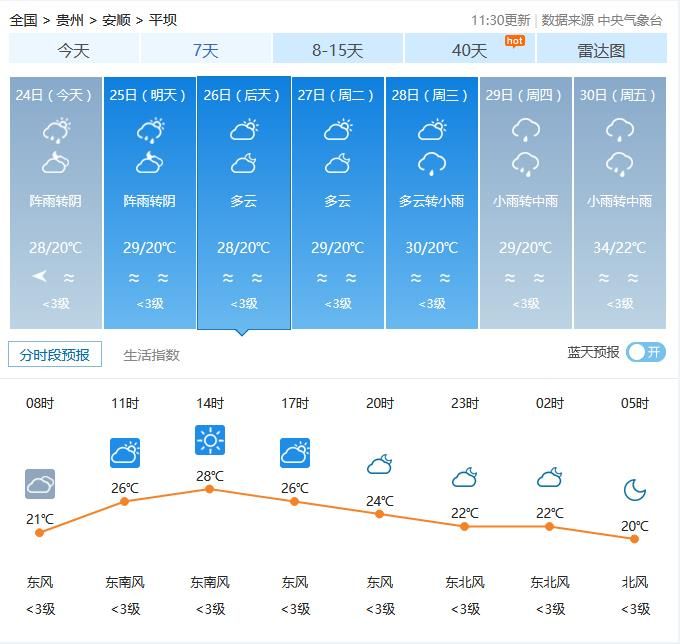Viewport: 680px width, 644px height.
Task: Select the 26日(后天) forecast card header
Action: (242, 95)
